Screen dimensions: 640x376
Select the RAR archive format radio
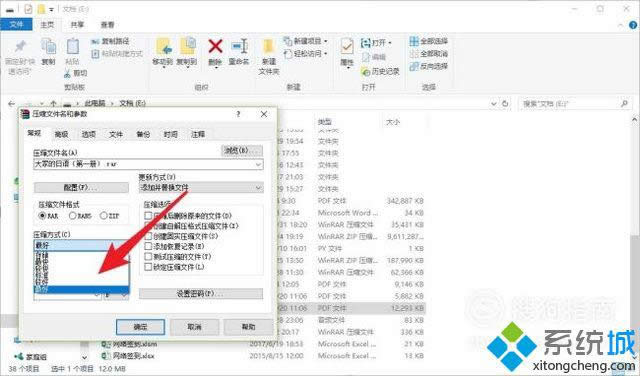42,216
